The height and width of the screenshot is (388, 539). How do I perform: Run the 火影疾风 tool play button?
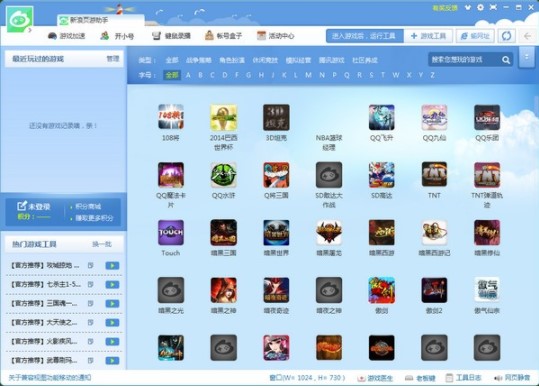(x=112, y=342)
